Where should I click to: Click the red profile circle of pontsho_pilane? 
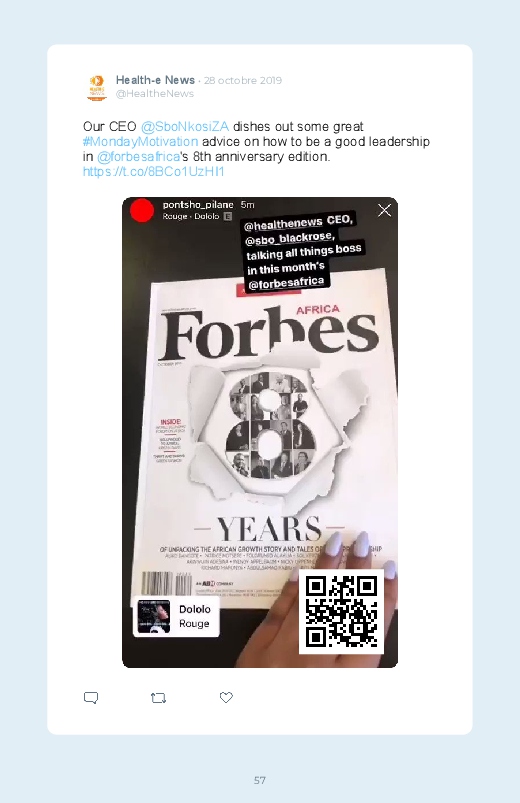point(142,210)
